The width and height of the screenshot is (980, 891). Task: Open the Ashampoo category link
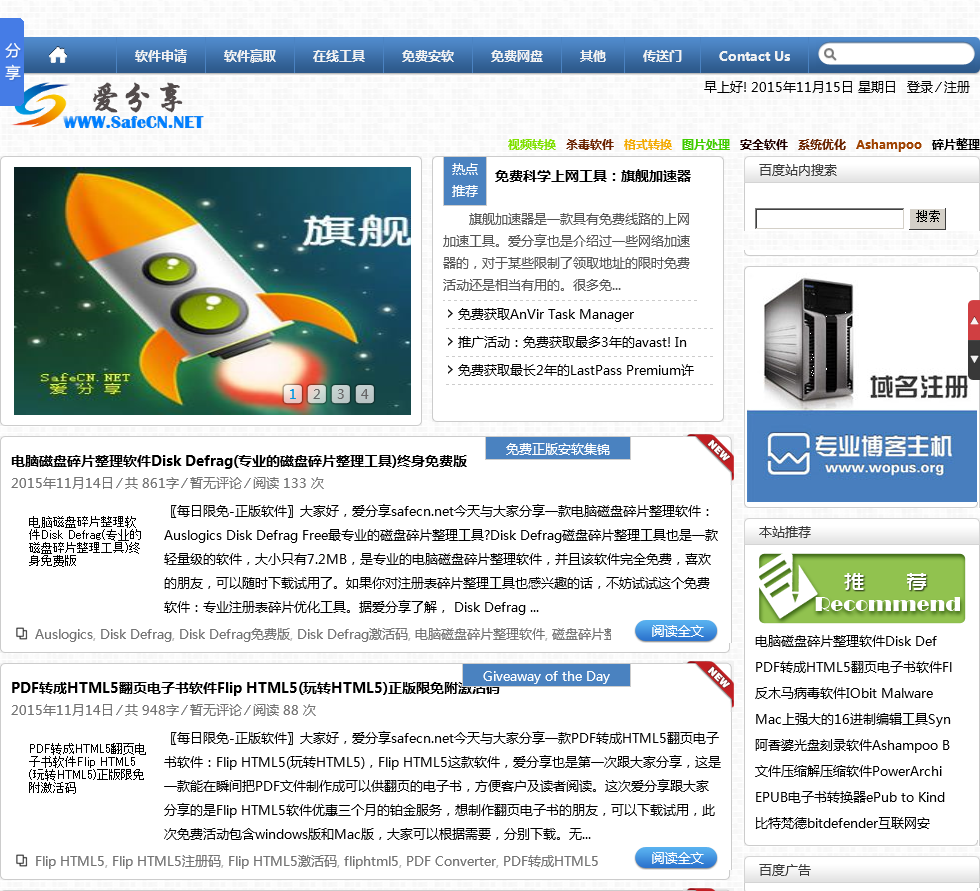pos(888,144)
